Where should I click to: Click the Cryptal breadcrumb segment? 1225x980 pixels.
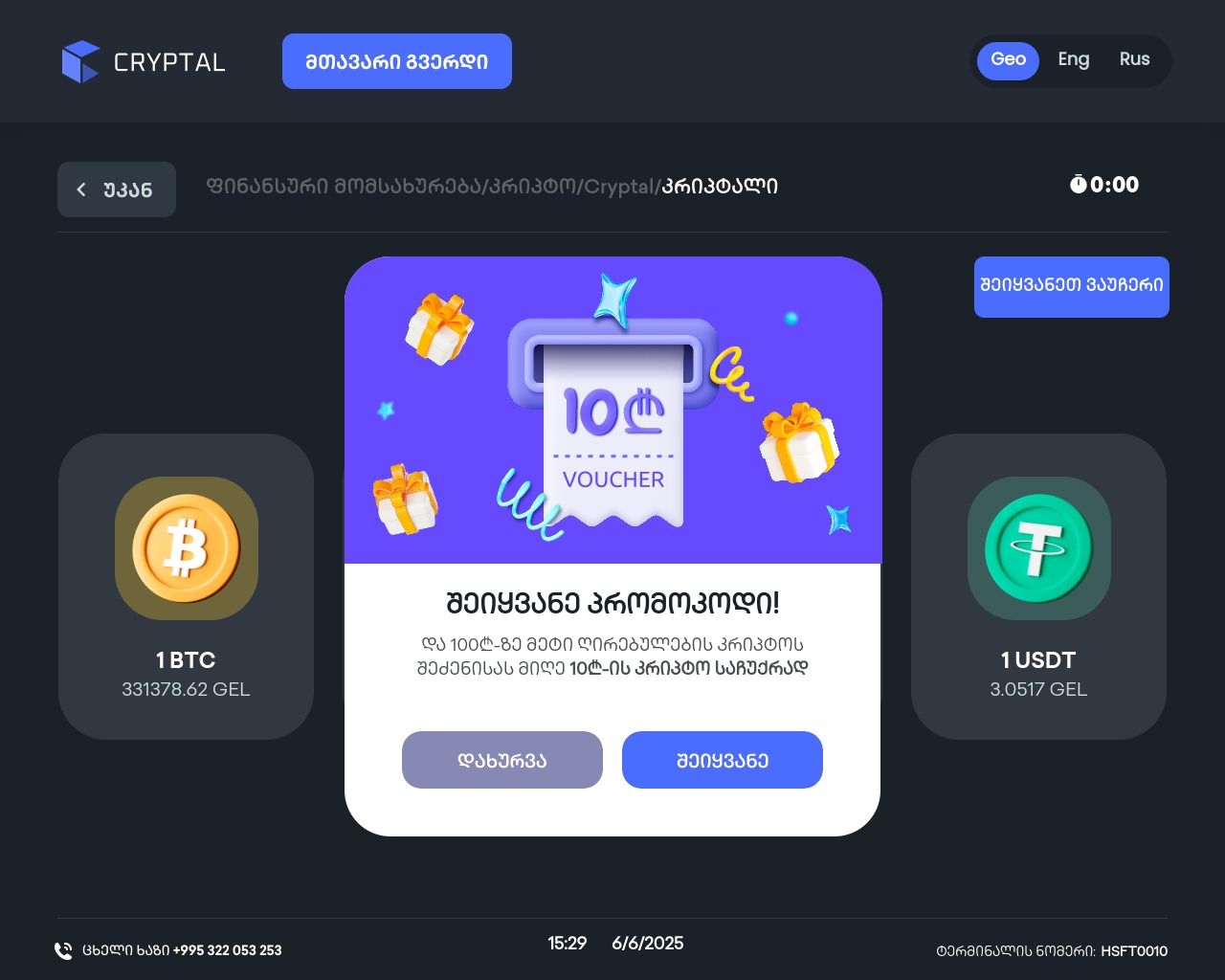619,187
